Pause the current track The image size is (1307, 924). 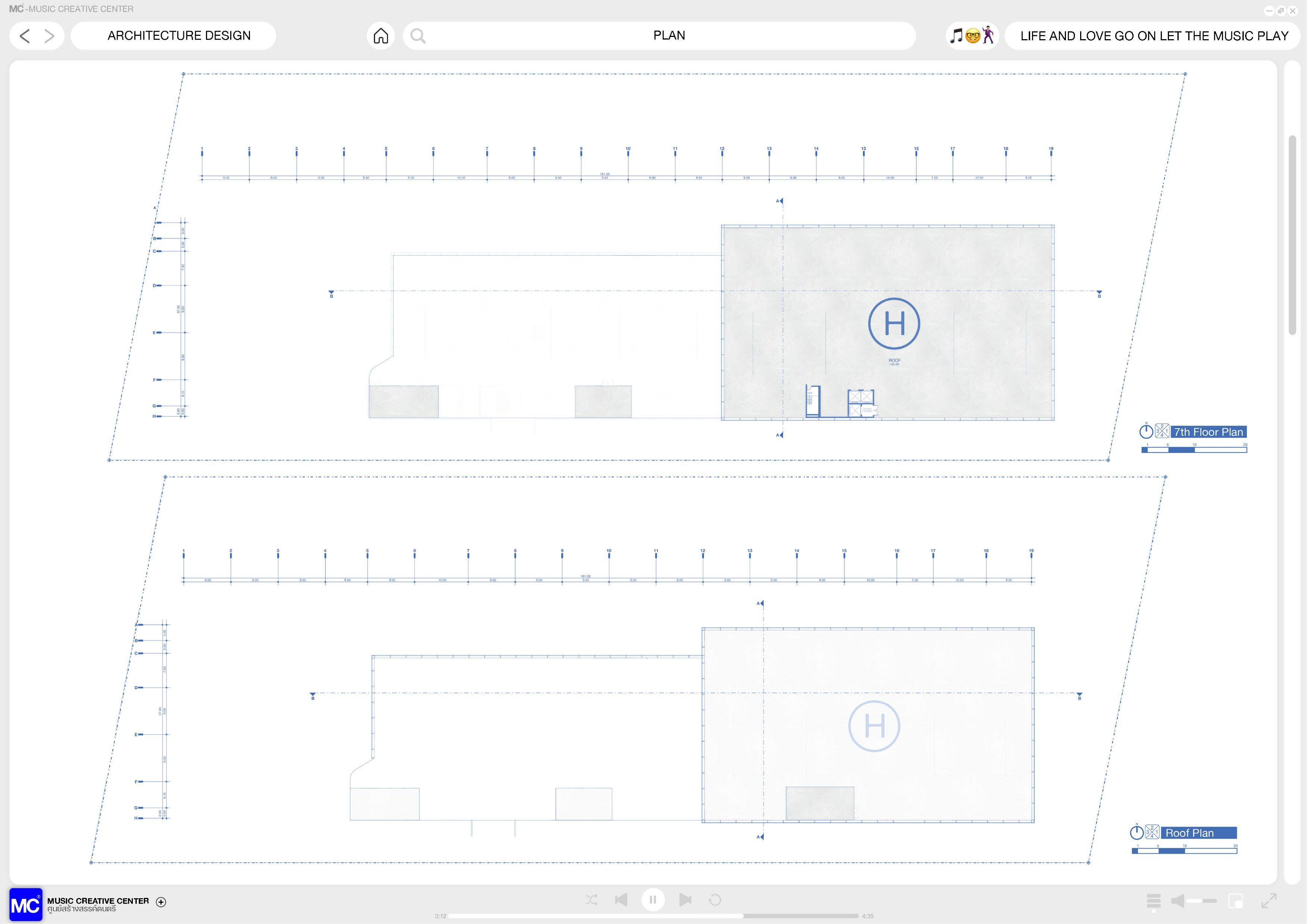point(653,899)
